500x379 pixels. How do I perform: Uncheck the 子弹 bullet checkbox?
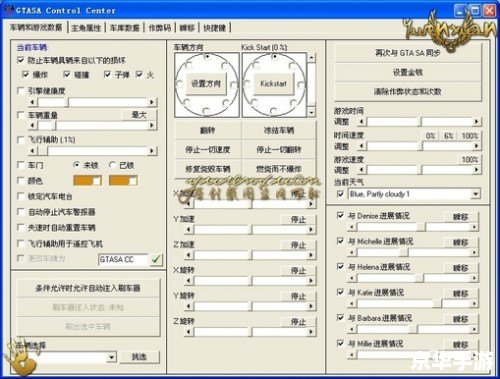tap(107, 74)
